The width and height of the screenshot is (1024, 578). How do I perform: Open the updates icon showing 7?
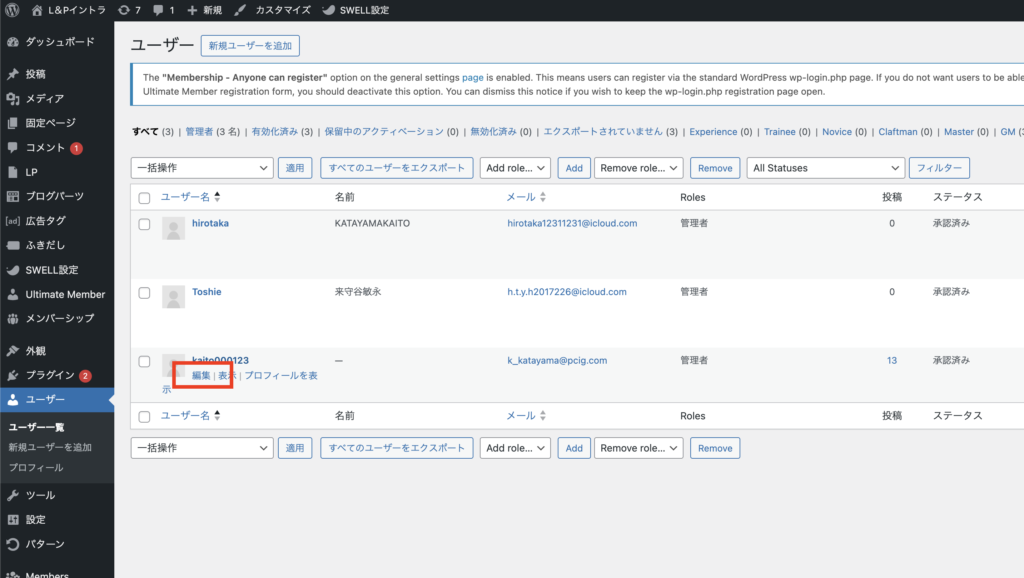click(x=123, y=10)
